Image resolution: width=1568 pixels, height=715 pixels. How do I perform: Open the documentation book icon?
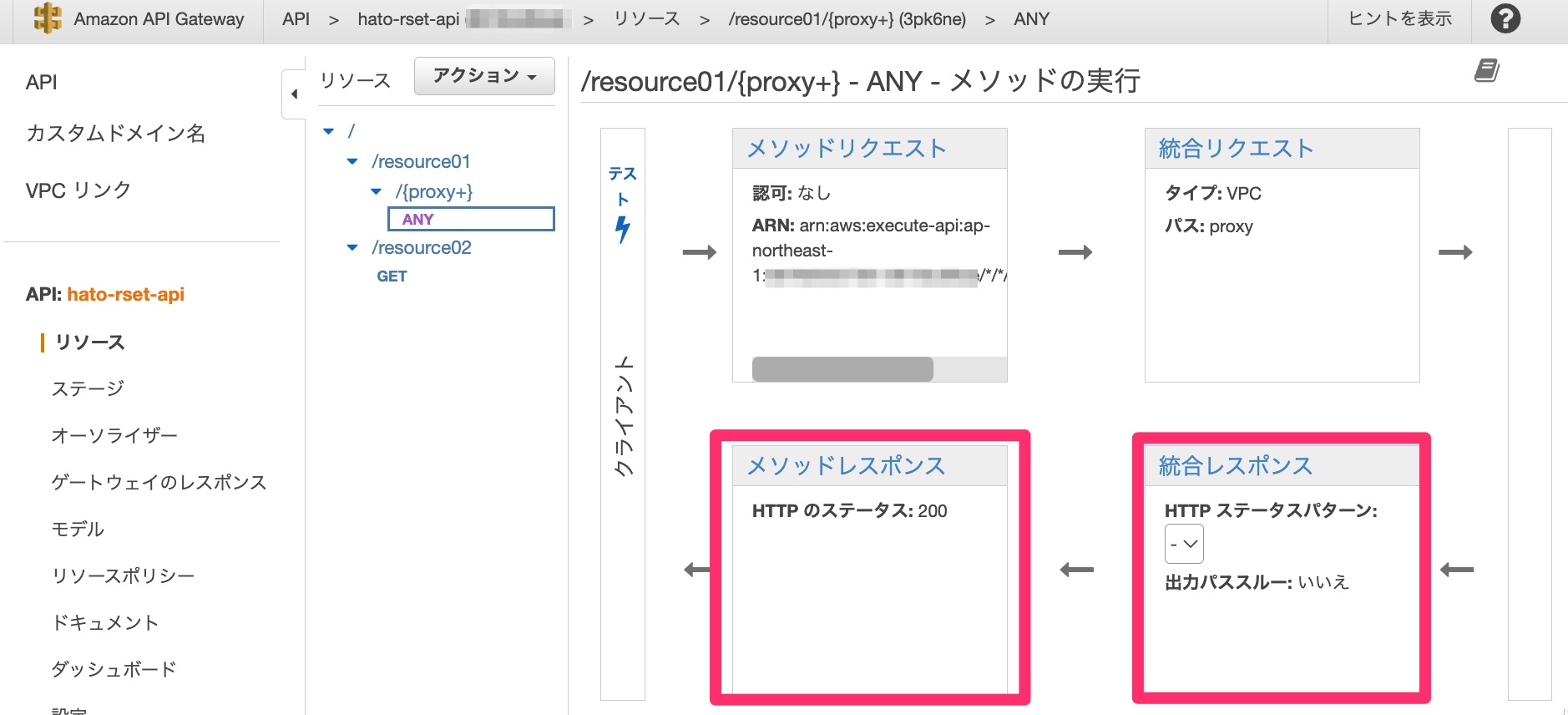coord(1486,71)
